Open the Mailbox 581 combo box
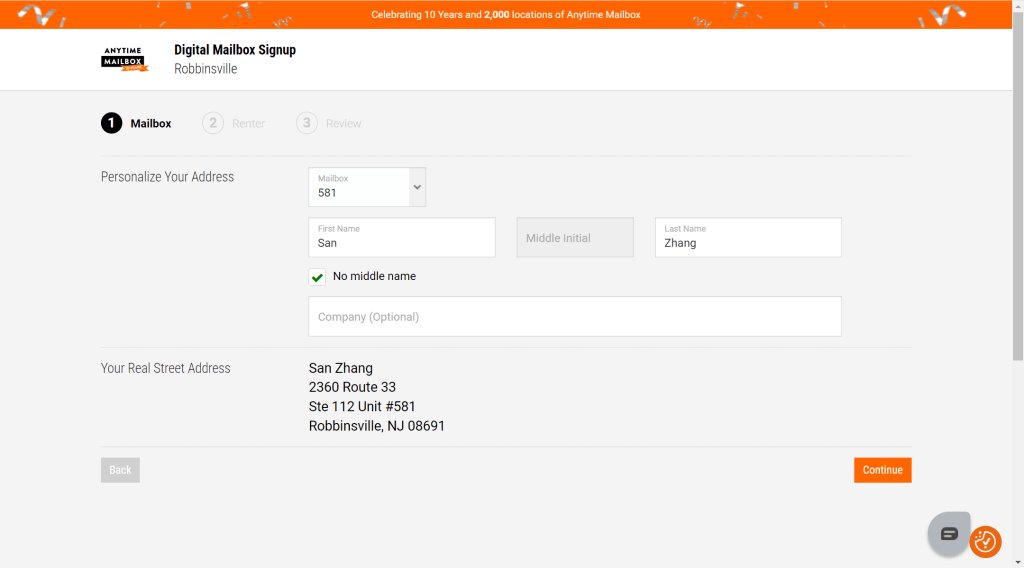 (367, 187)
